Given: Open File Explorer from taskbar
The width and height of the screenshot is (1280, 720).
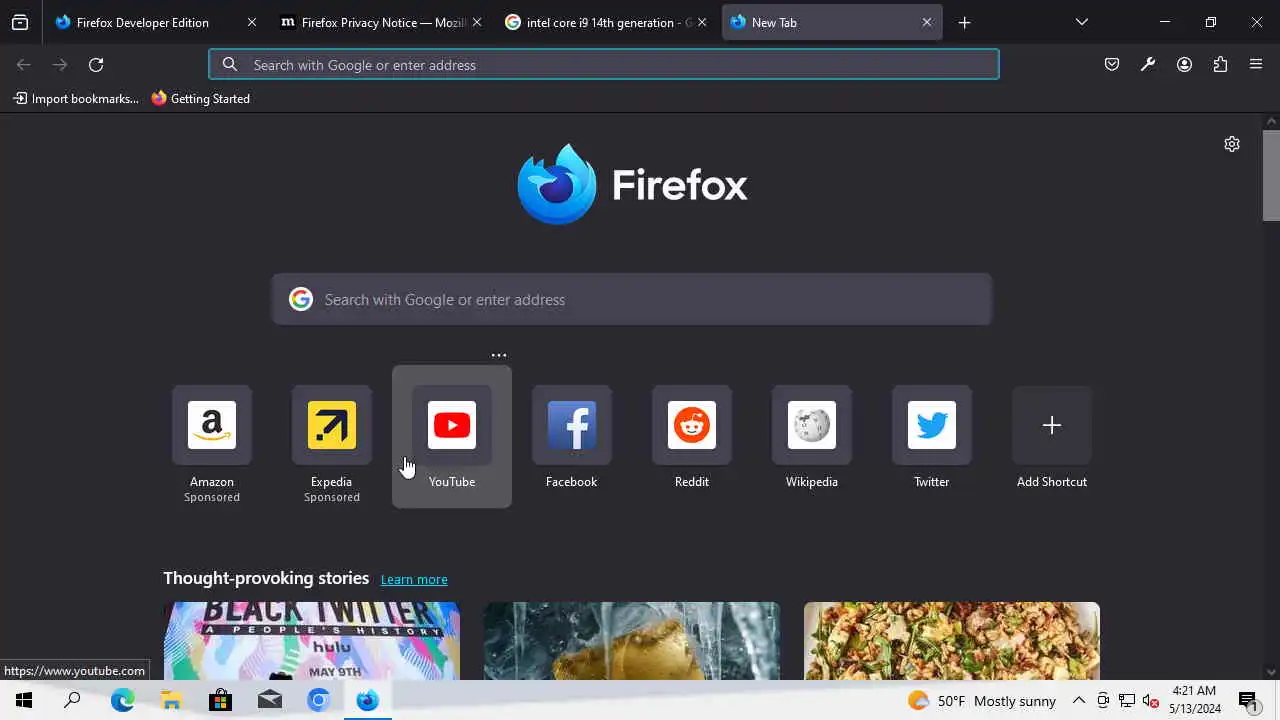Looking at the screenshot, I should click(171, 700).
